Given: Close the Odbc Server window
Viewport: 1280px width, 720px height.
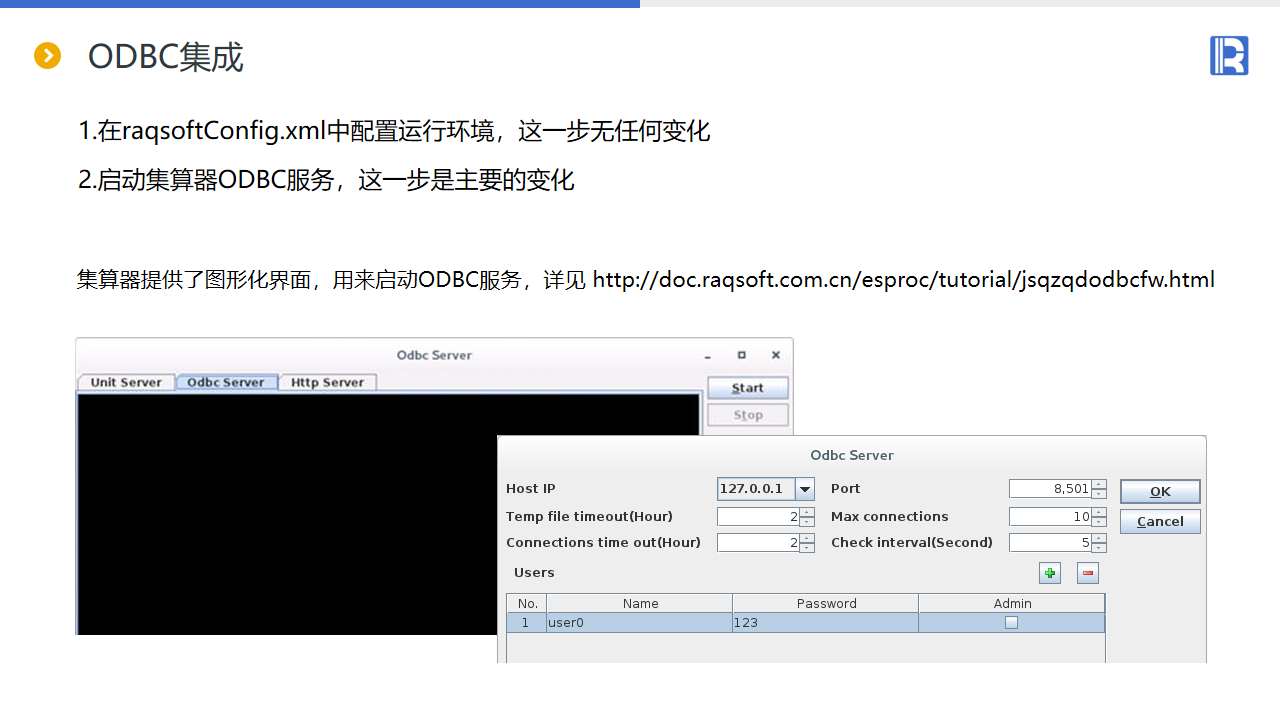Looking at the screenshot, I should (x=775, y=355).
